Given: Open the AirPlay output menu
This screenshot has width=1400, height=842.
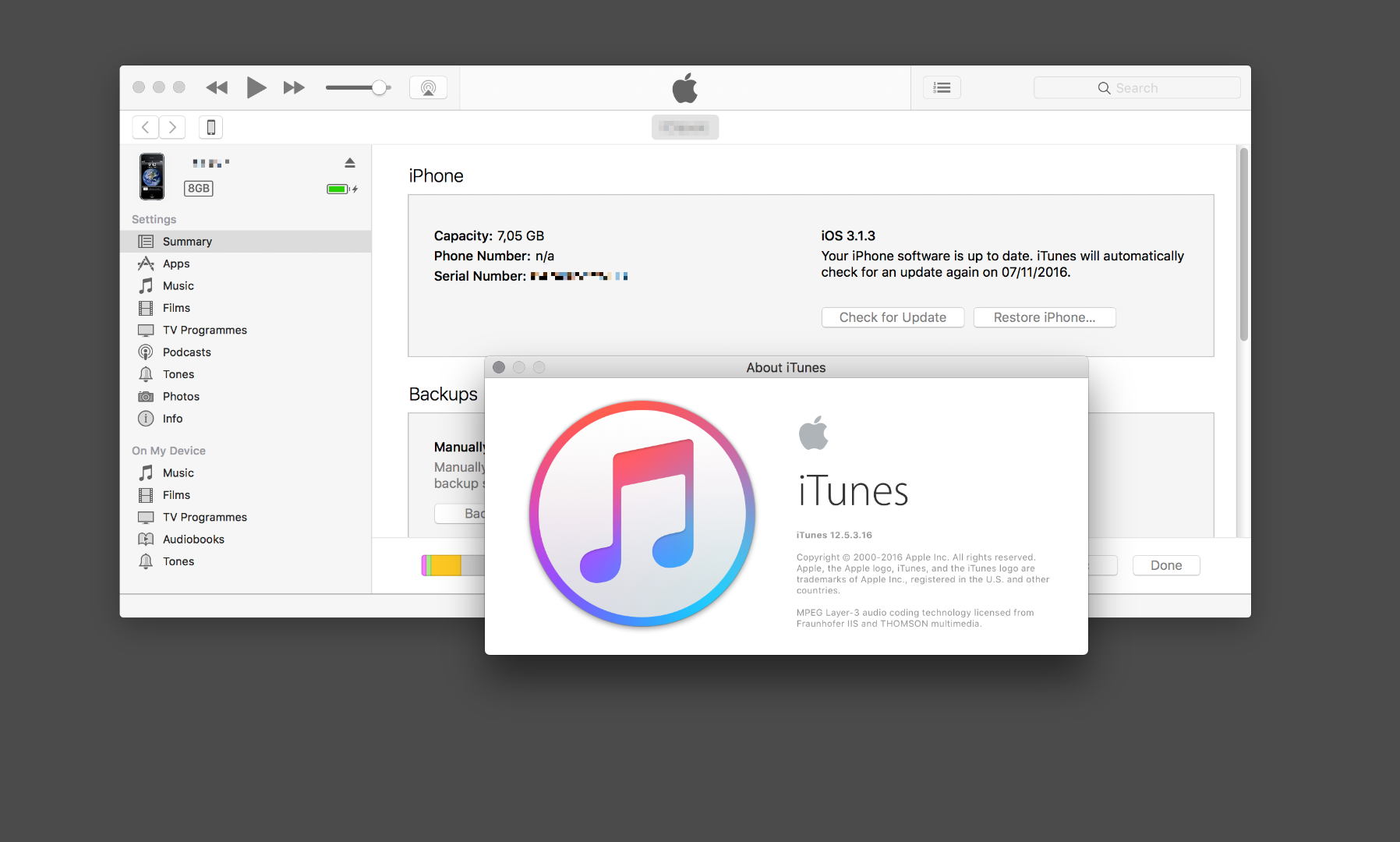Looking at the screenshot, I should coord(428,87).
